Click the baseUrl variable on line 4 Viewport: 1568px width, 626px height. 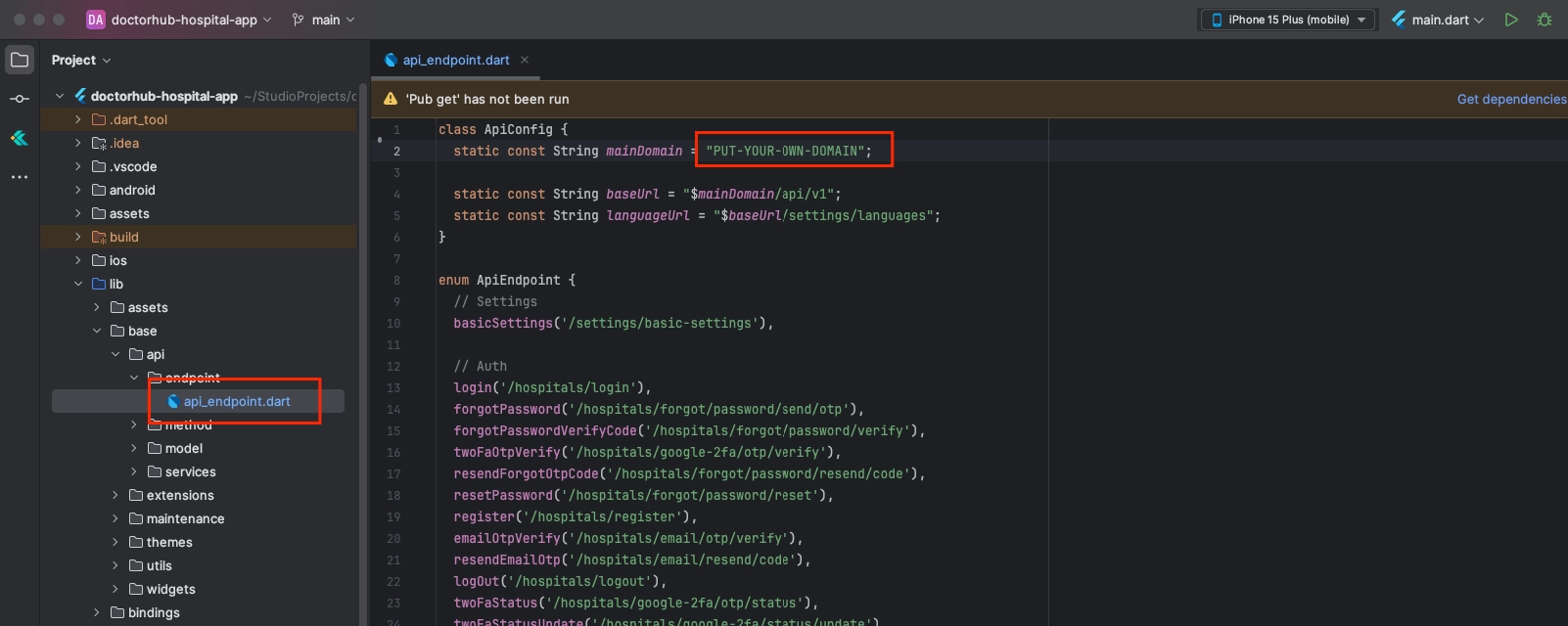pos(632,194)
